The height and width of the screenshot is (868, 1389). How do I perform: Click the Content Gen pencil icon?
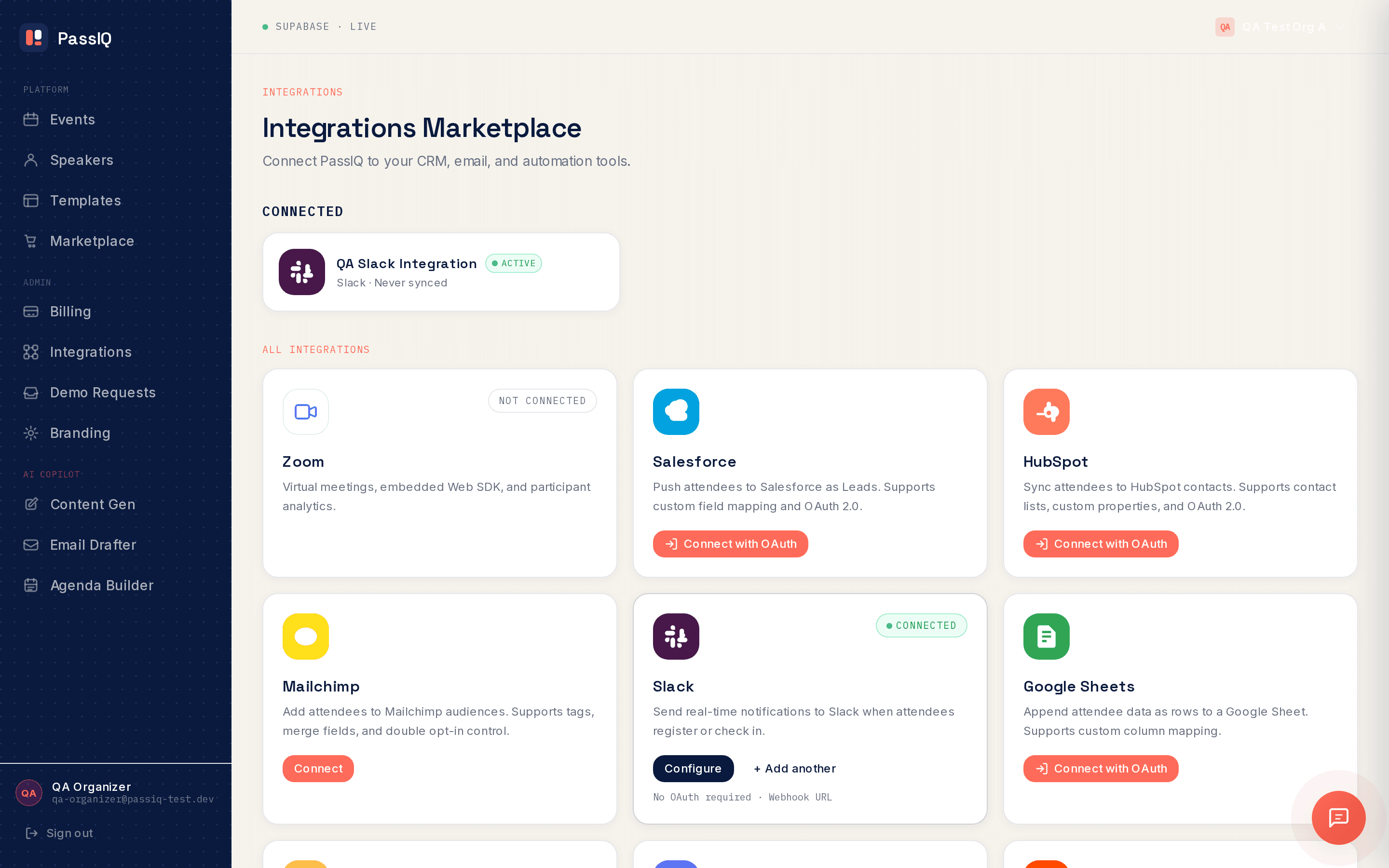[31, 504]
